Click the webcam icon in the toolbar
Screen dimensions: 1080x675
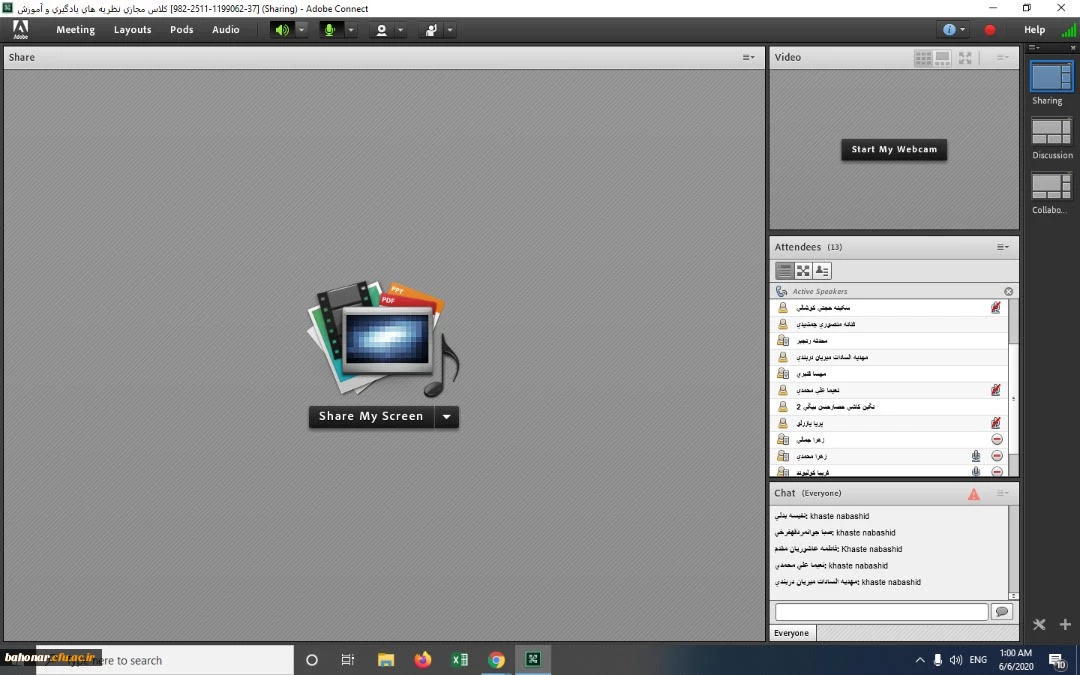pos(381,30)
